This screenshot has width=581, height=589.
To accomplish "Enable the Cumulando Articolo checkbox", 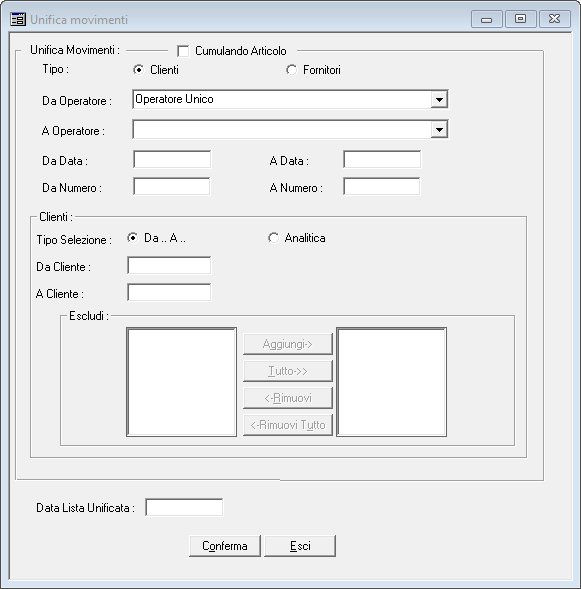I will [x=183, y=51].
